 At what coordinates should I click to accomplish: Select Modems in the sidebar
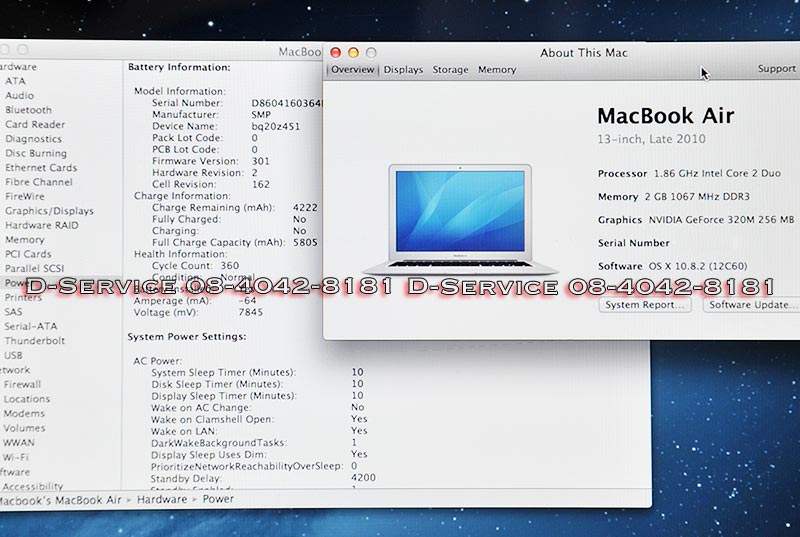(24, 414)
